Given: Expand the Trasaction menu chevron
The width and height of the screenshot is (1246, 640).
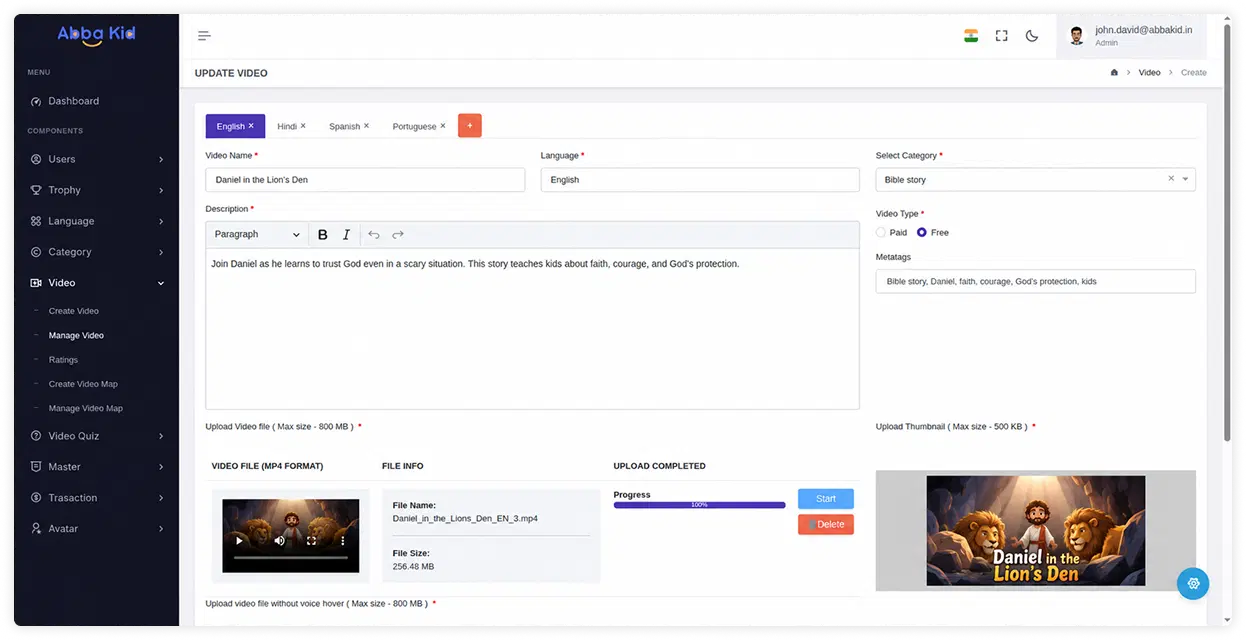Looking at the screenshot, I should point(161,498).
